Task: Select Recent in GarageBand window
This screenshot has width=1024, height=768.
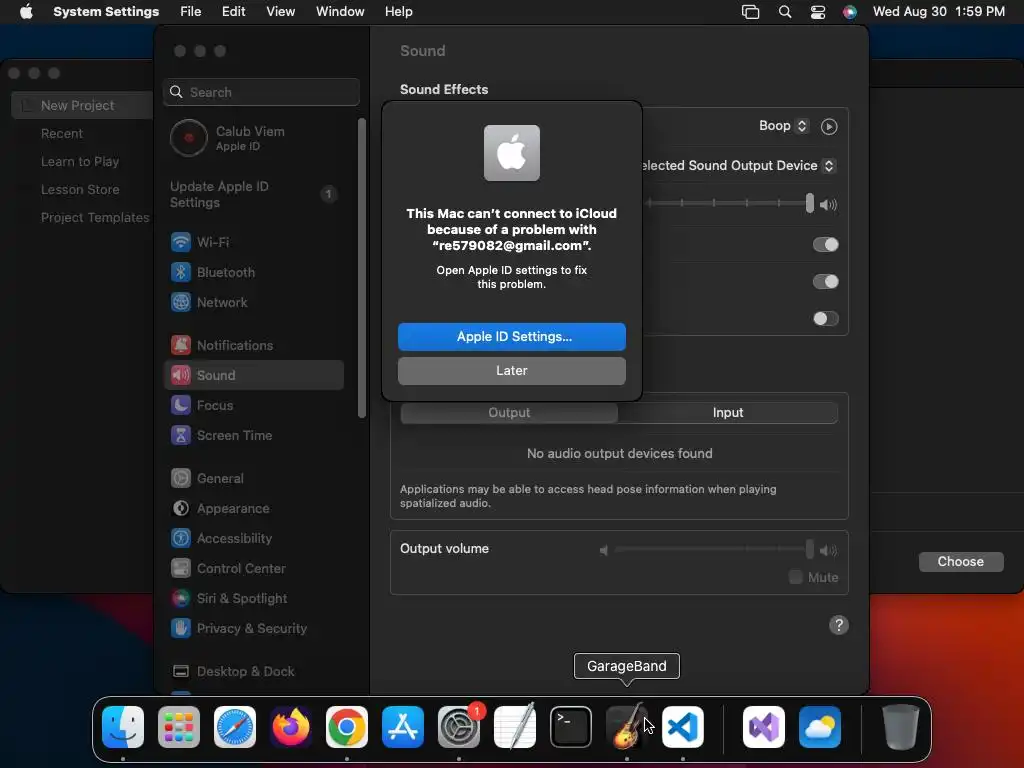Action: pos(62,133)
